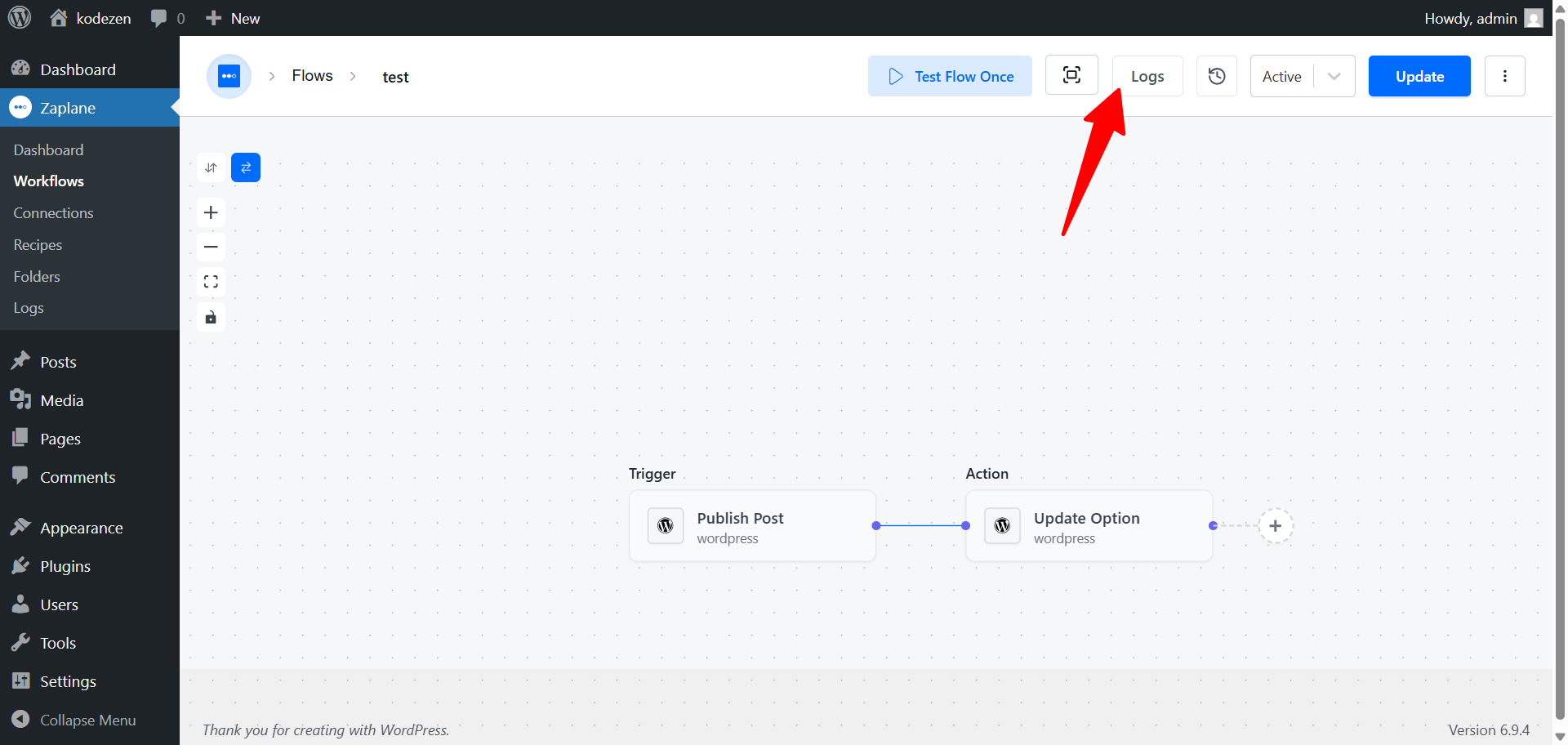This screenshot has height=745, width=1568.
Task: Zoom in on the canvas
Action: click(211, 212)
